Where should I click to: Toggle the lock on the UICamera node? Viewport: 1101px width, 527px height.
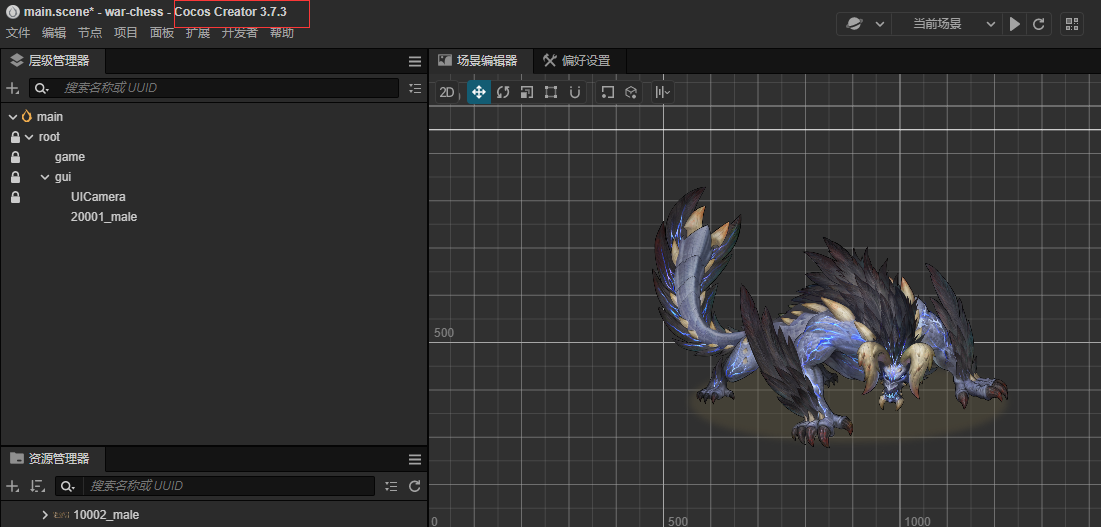(x=15, y=197)
